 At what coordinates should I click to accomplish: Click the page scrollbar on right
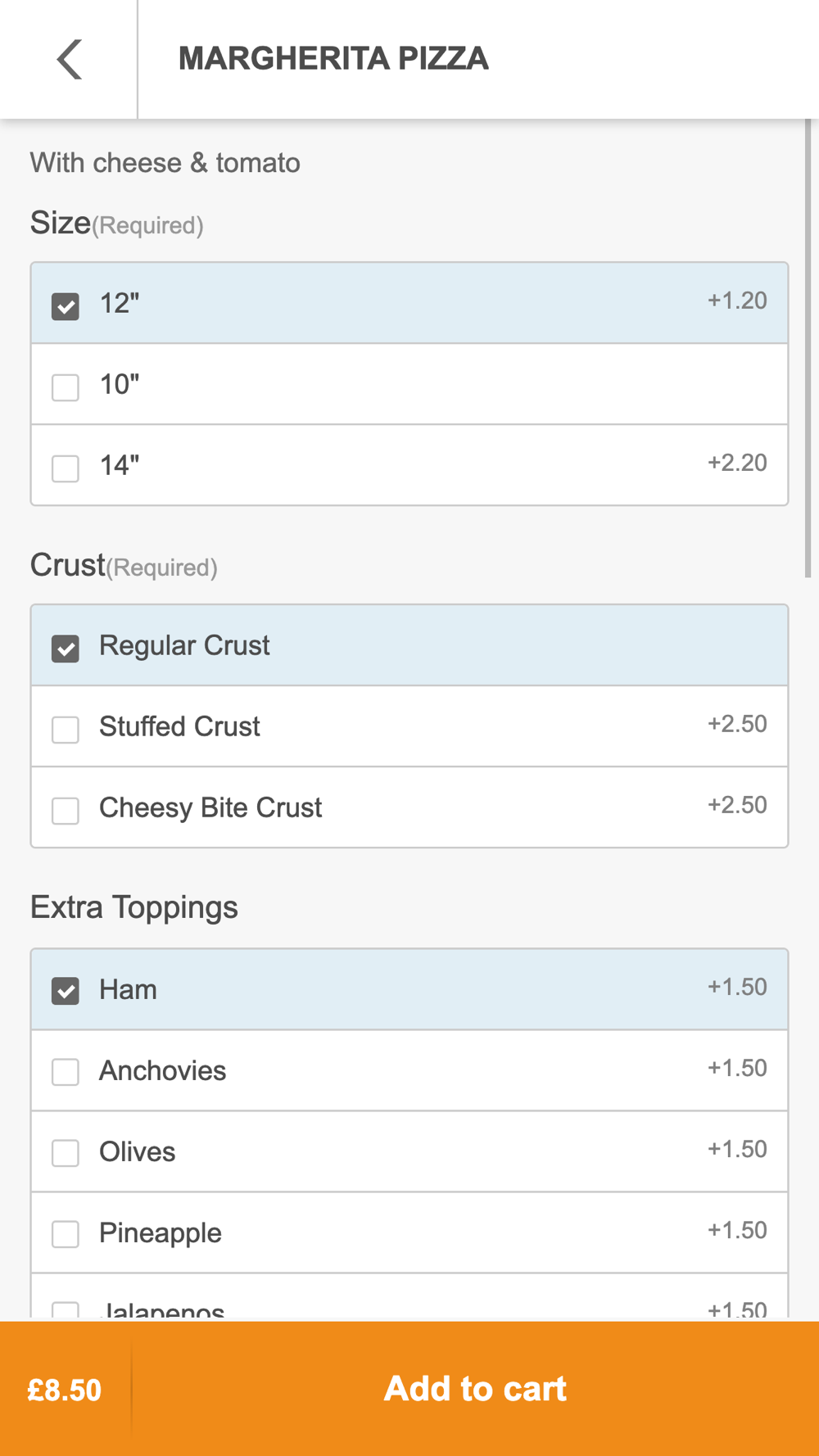(808, 348)
